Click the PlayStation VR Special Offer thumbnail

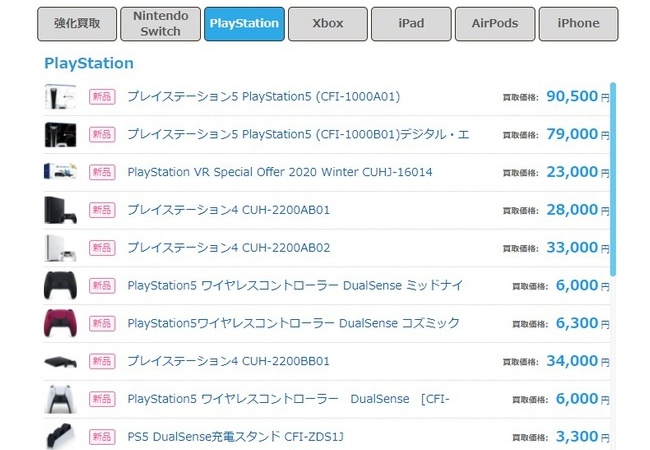(x=61, y=171)
